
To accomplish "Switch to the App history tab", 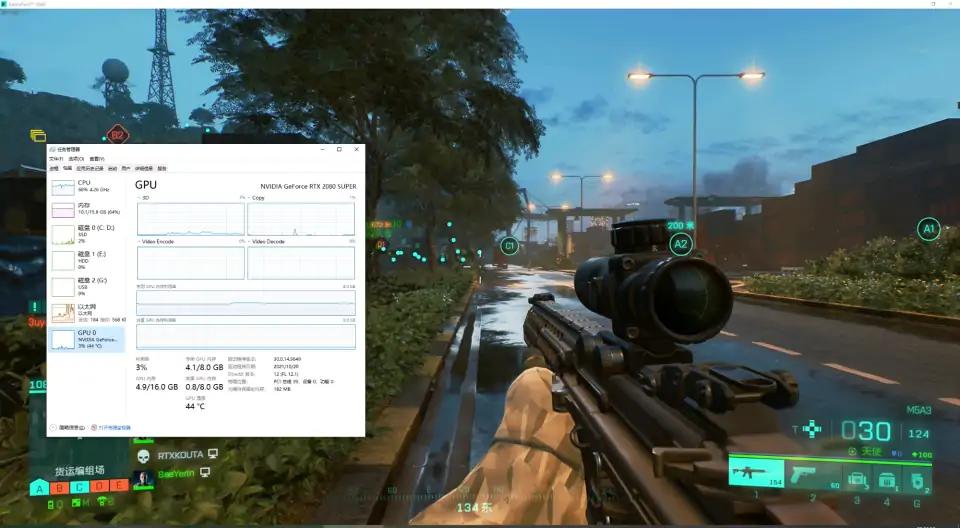I will 89,168.
